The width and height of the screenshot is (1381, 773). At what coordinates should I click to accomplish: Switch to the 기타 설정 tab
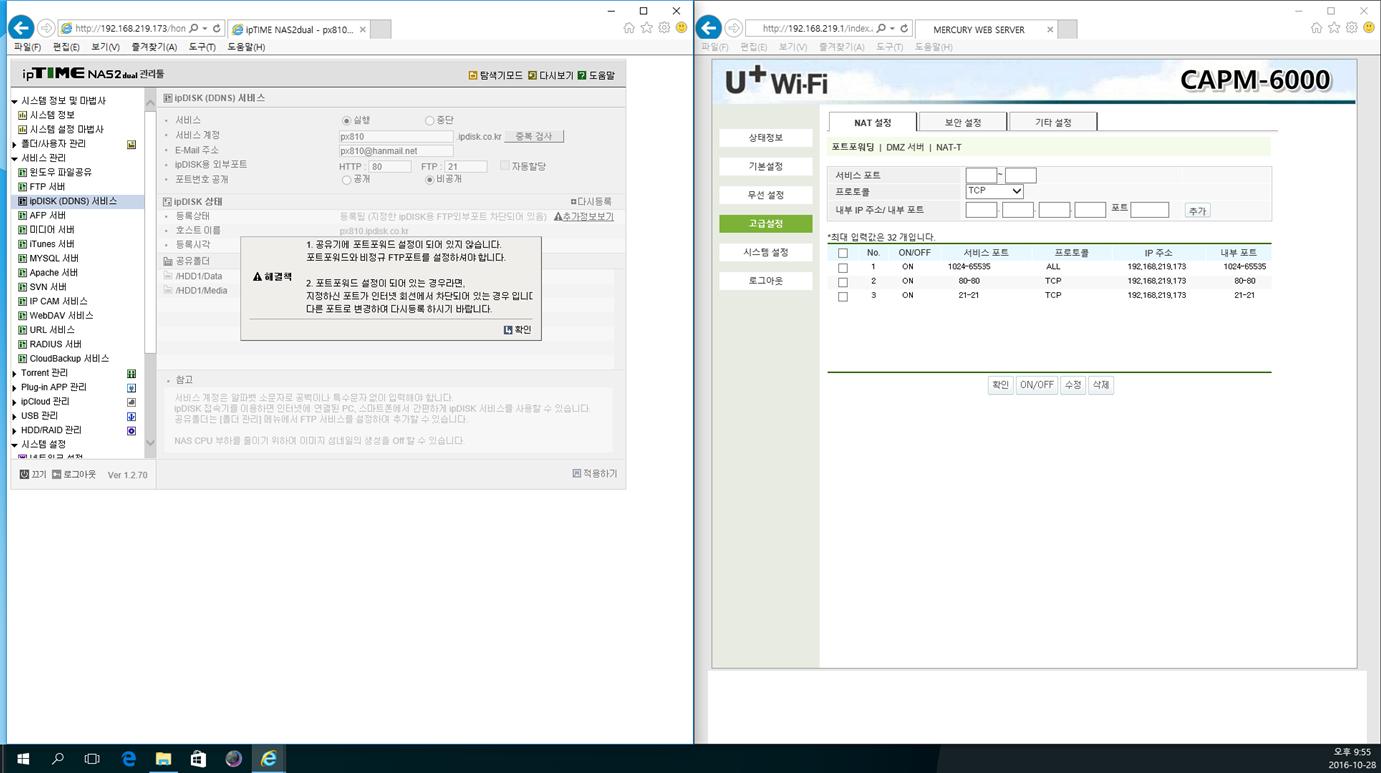(1052, 122)
